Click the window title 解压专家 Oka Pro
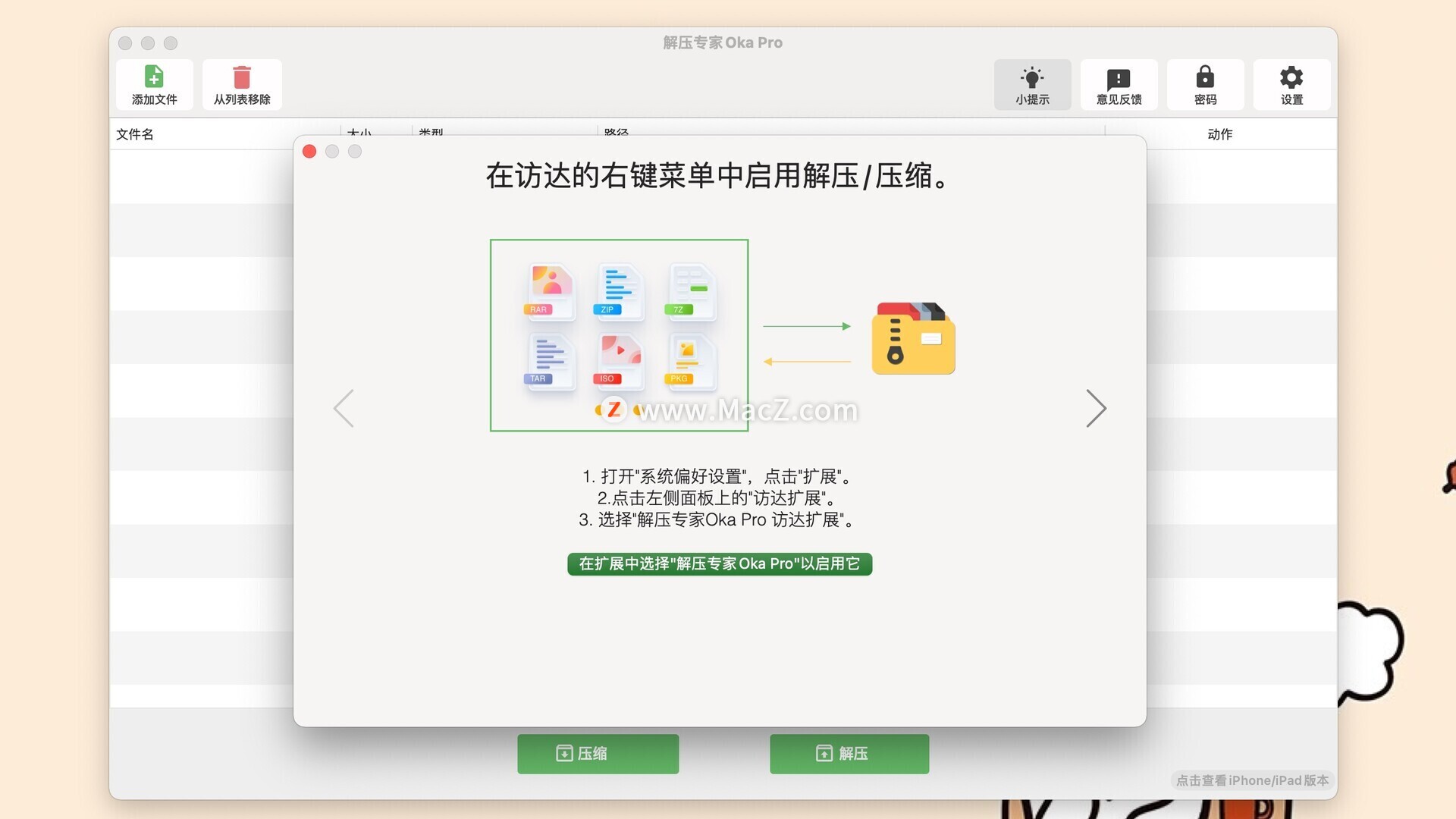This screenshot has width=1456, height=819. [723, 42]
